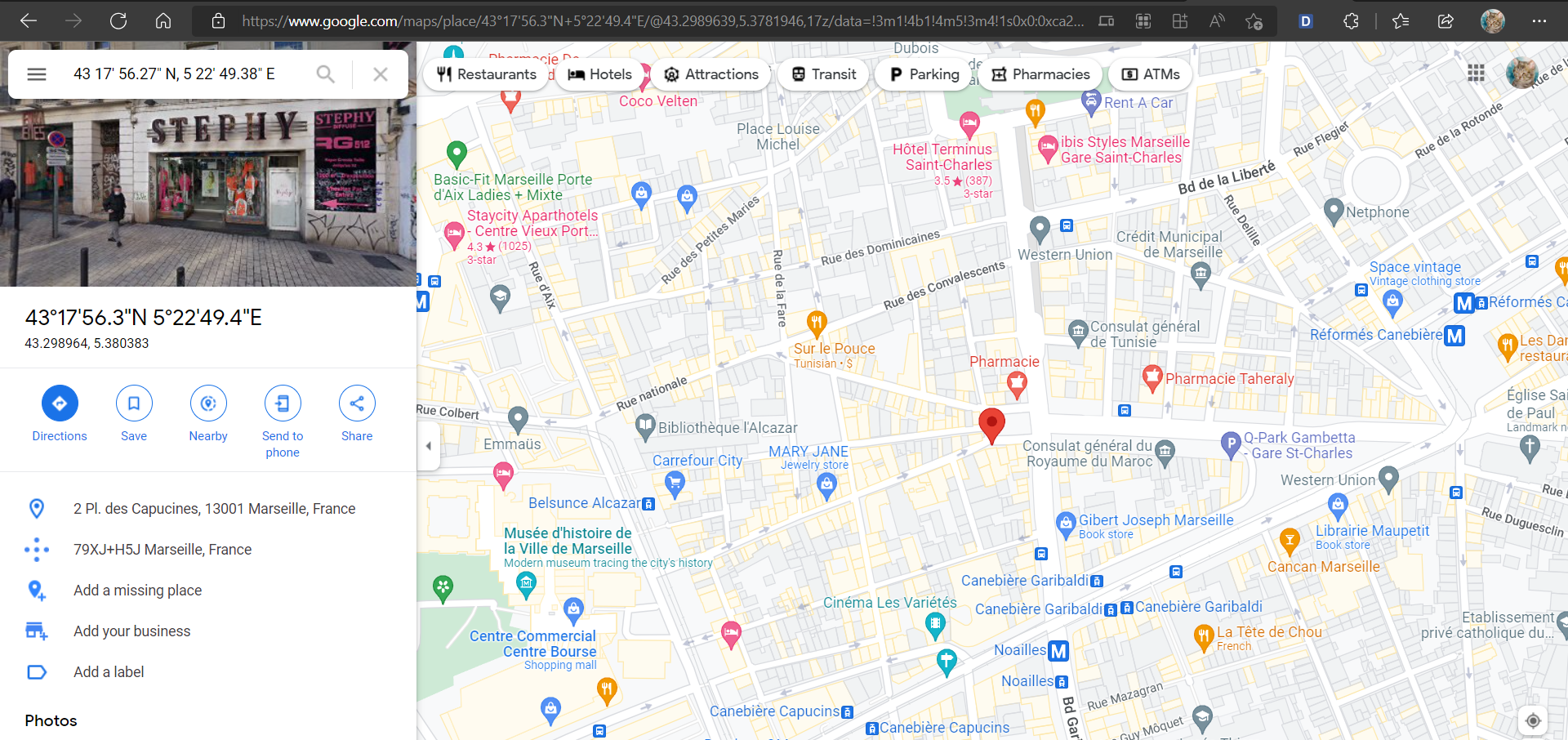Click the Directions button
This screenshot has width=1568, height=740.
tap(60, 414)
